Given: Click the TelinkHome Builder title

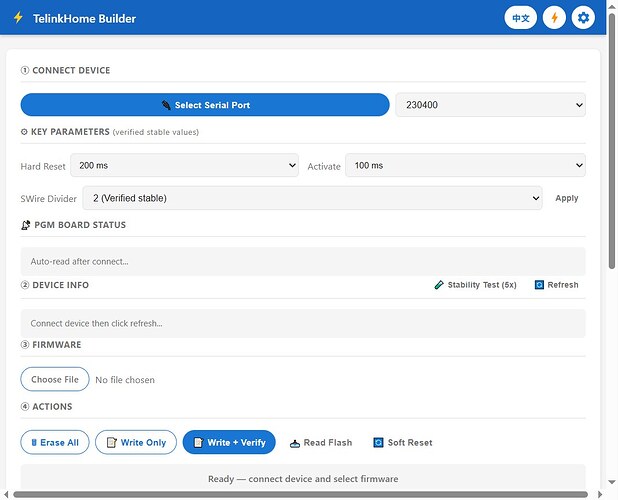Looking at the screenshot, I should click(x=84, y=19).
